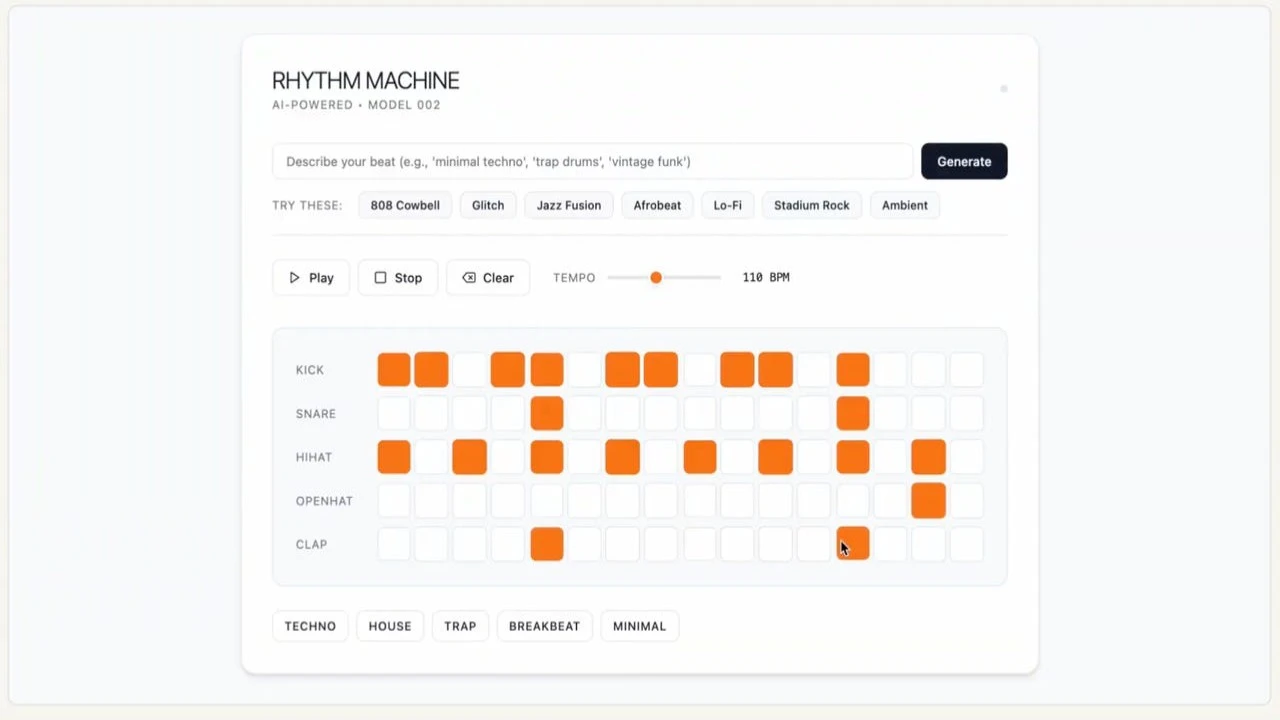Enable Hihat step 2

click(432, 457)
